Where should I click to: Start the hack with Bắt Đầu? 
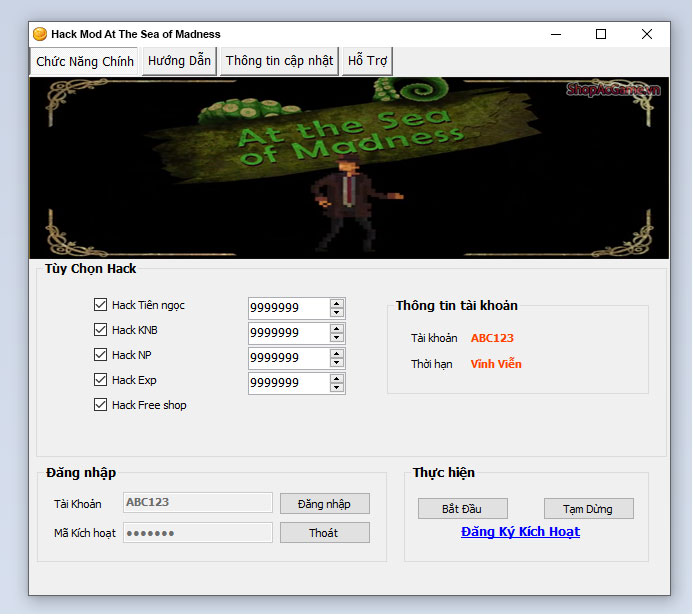pyautogui.click(x=462, y=509)
